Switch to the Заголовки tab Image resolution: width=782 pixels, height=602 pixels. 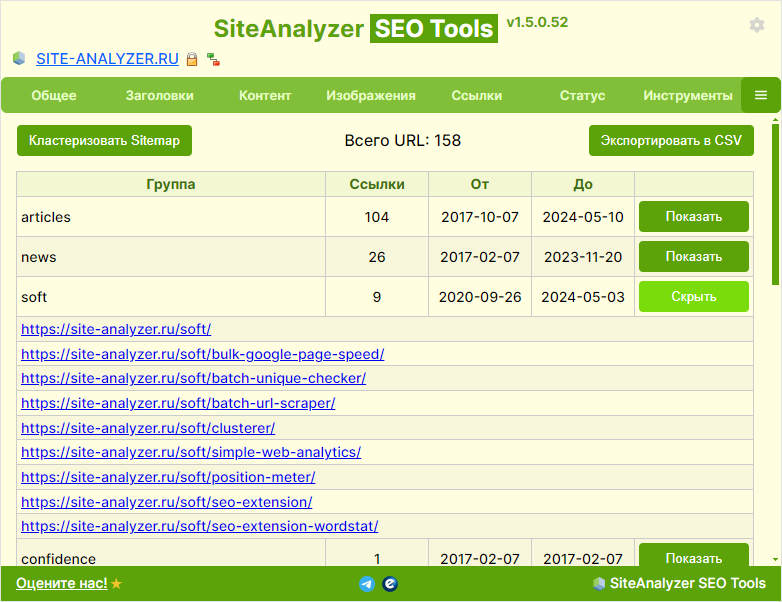[160, 95]
